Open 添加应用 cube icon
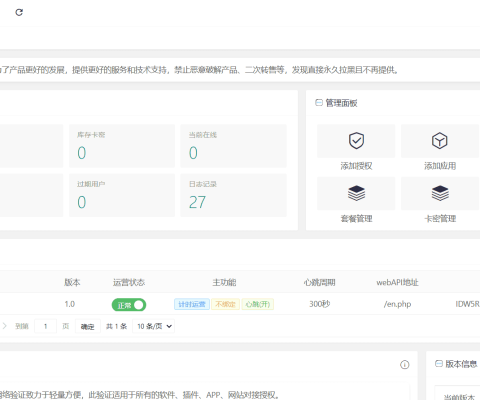Viewport: 480px width, 400px height. pyautogui.click(x=439, y=141)
